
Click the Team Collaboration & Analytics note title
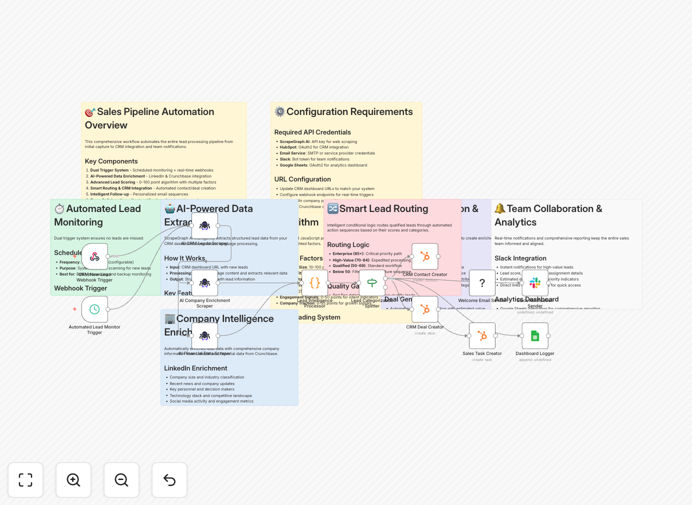548,215
